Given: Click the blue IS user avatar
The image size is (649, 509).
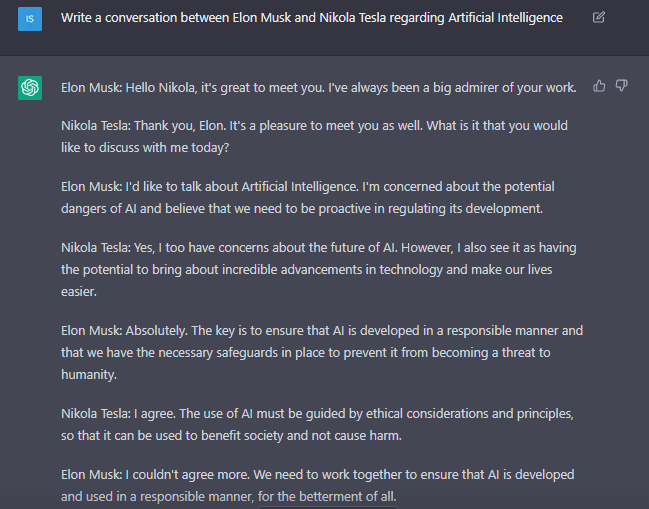Looking at the screenshot, I should point(30,19).
